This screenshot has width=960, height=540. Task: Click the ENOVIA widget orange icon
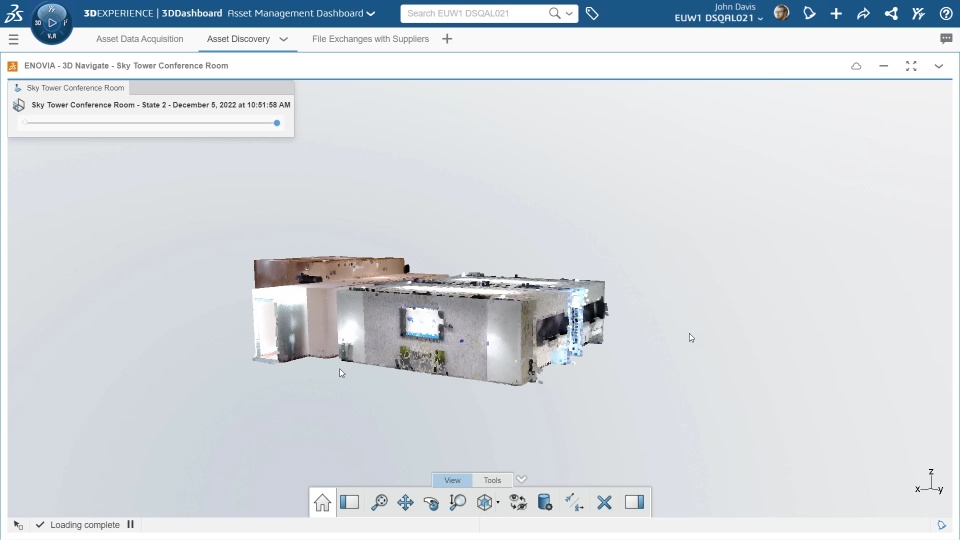[12, 66]
